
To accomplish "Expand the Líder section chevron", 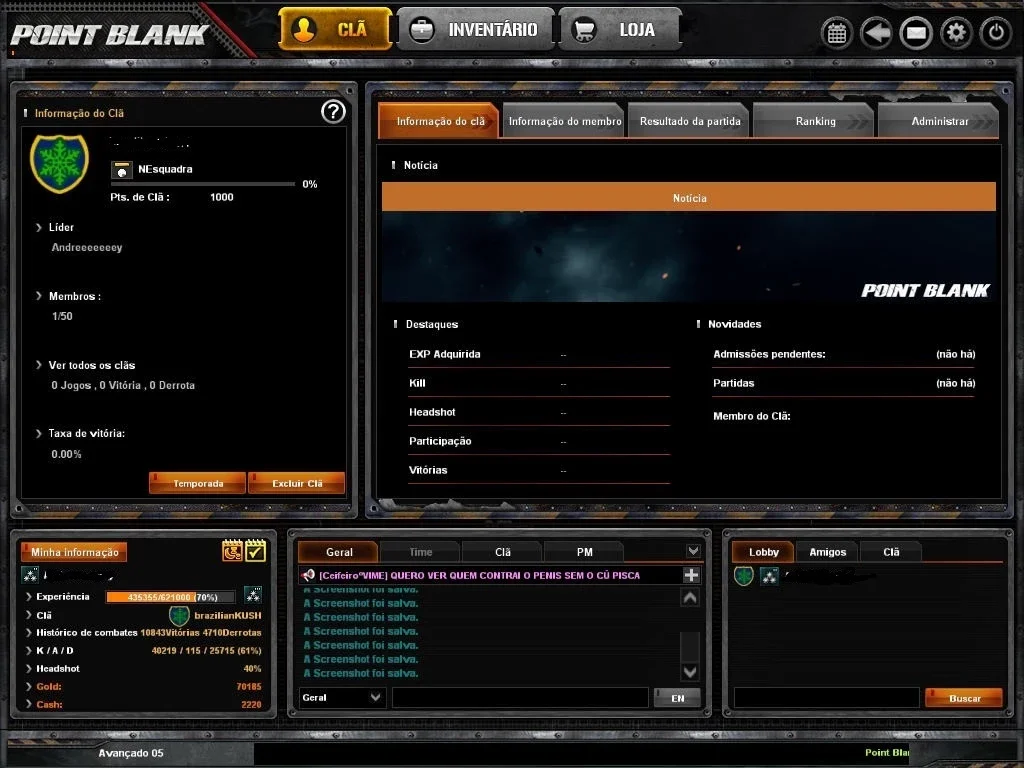I will 39,227.
